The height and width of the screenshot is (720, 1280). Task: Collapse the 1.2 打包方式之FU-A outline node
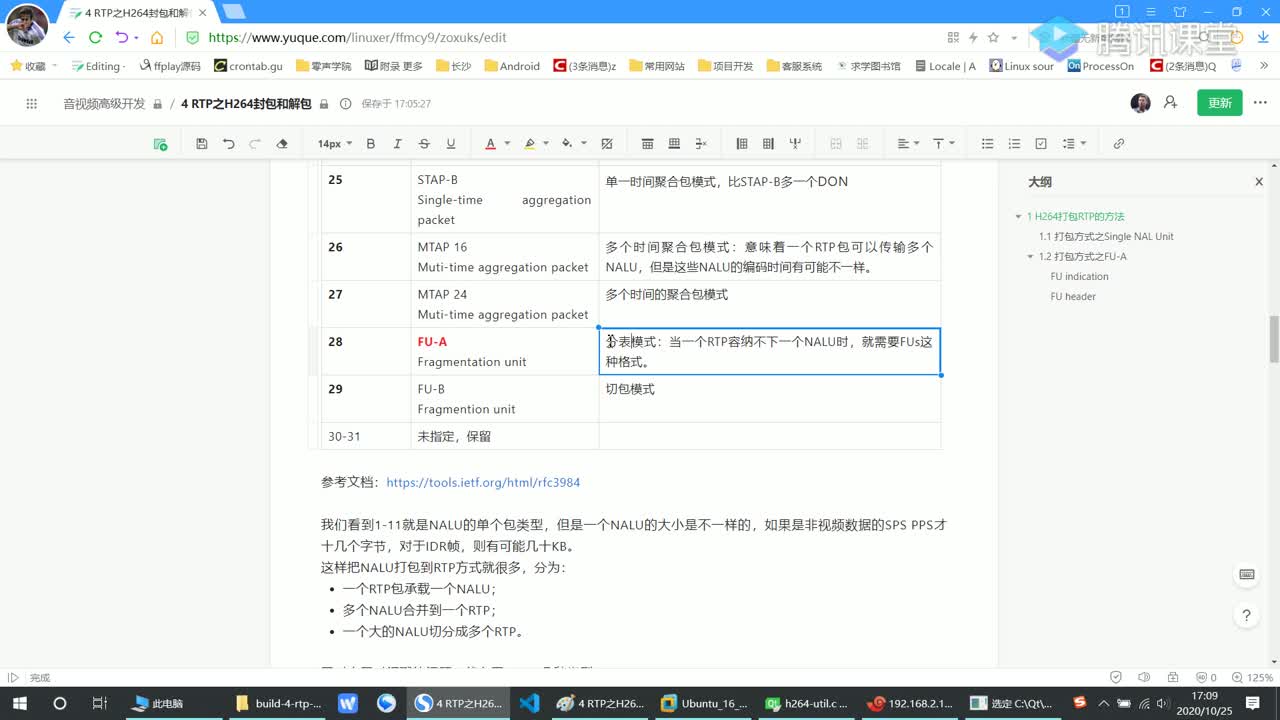(1030, 256)
